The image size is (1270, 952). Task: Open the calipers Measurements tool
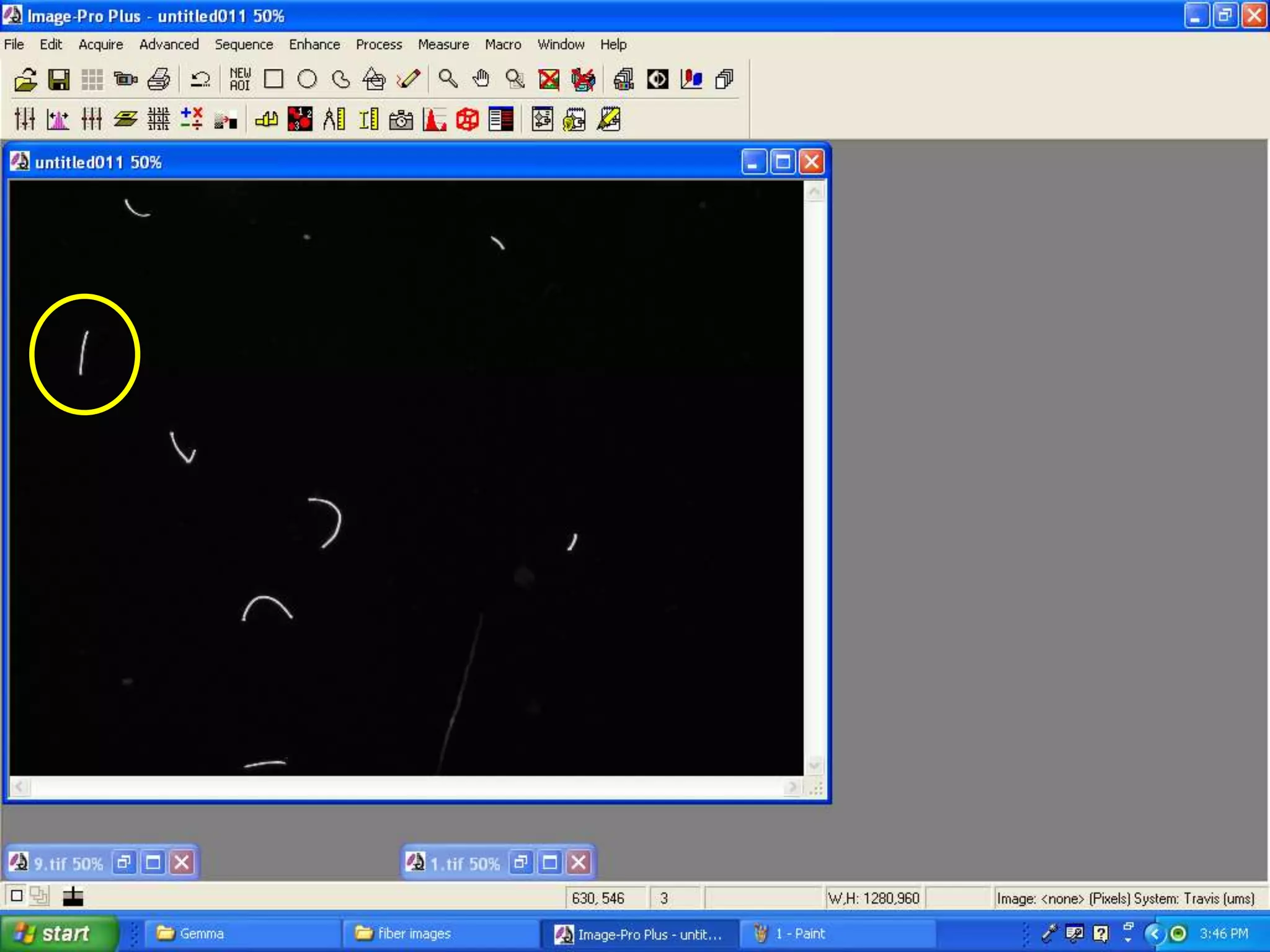(334, 119)
